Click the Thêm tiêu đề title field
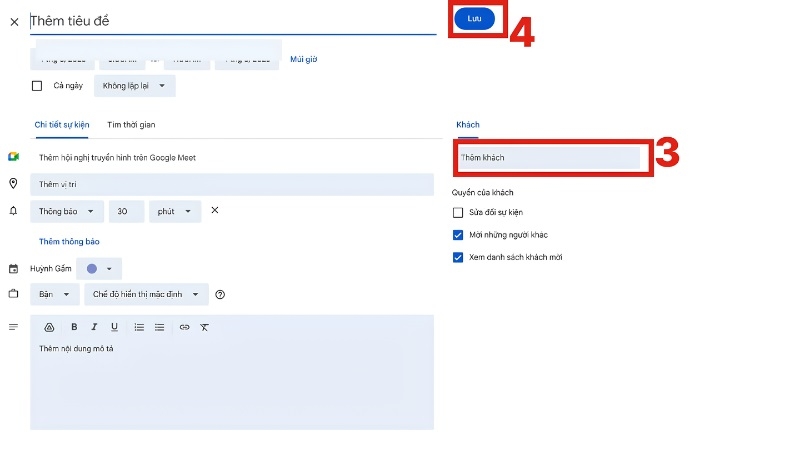The image size is (800, 450). (x=233, y=21)
